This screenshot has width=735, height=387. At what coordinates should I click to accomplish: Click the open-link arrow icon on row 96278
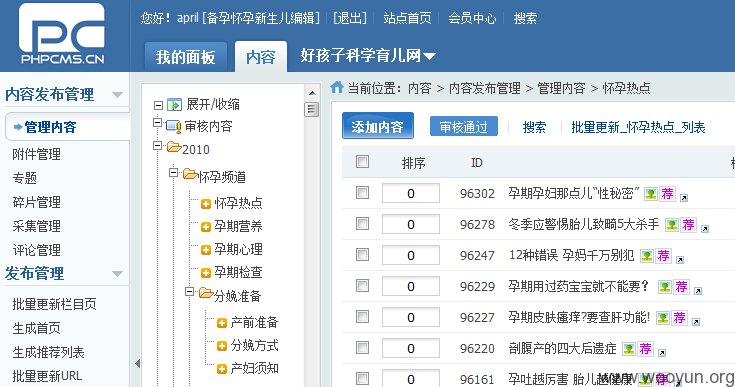pos(705,229)
